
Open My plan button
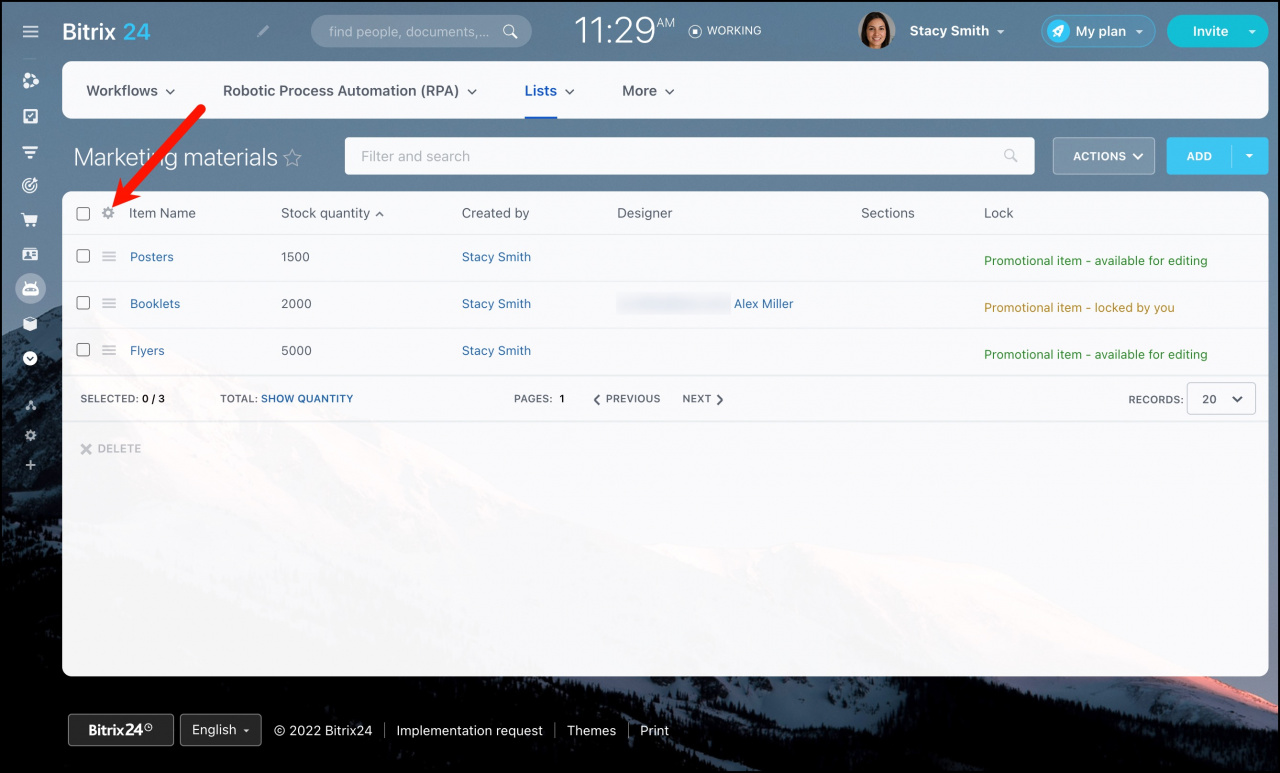tap(1098, 31)
